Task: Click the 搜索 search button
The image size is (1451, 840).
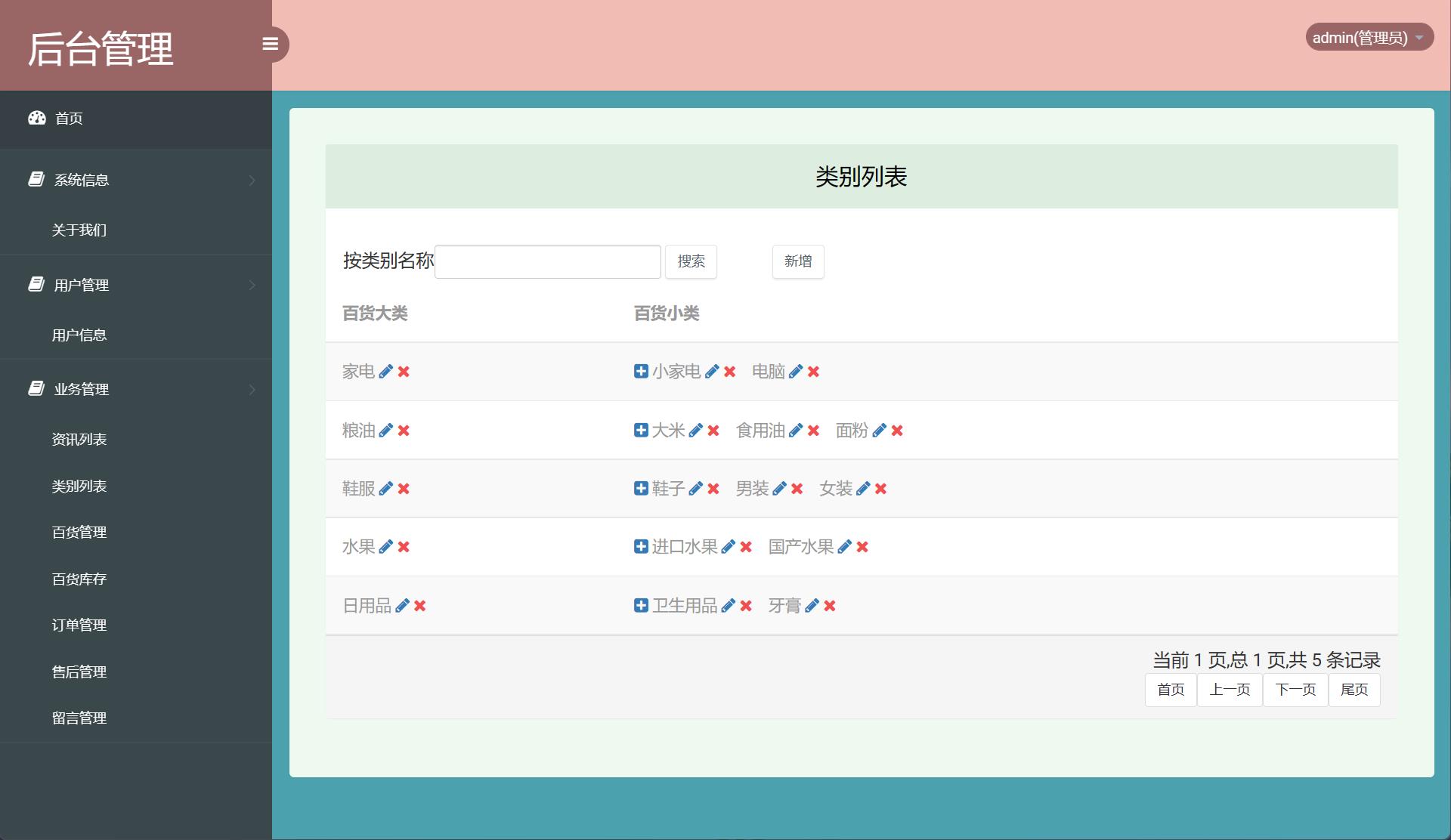Action: click(690, 261)
